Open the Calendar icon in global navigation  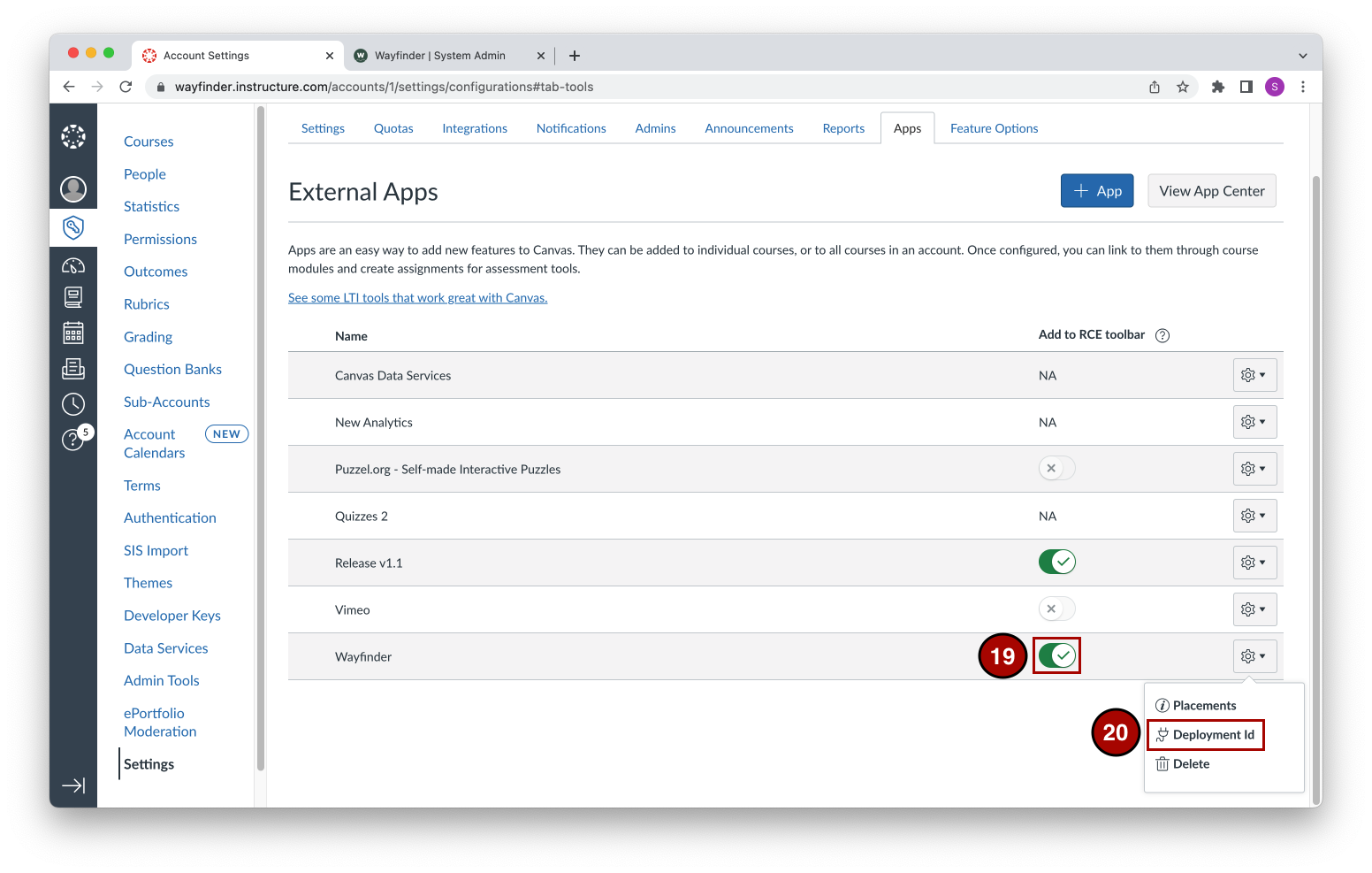pos(73,333)
